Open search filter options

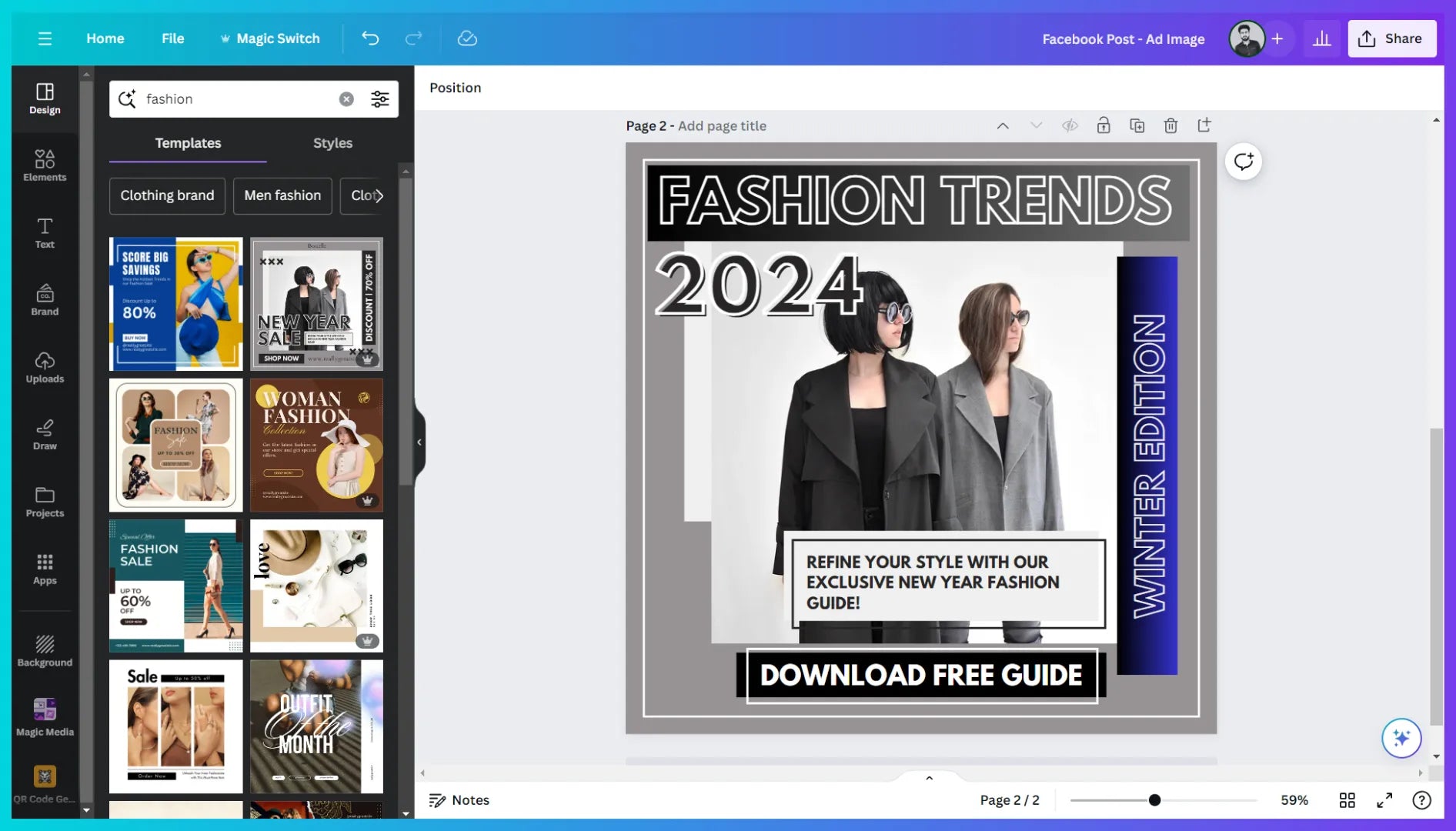coord(380,99)
